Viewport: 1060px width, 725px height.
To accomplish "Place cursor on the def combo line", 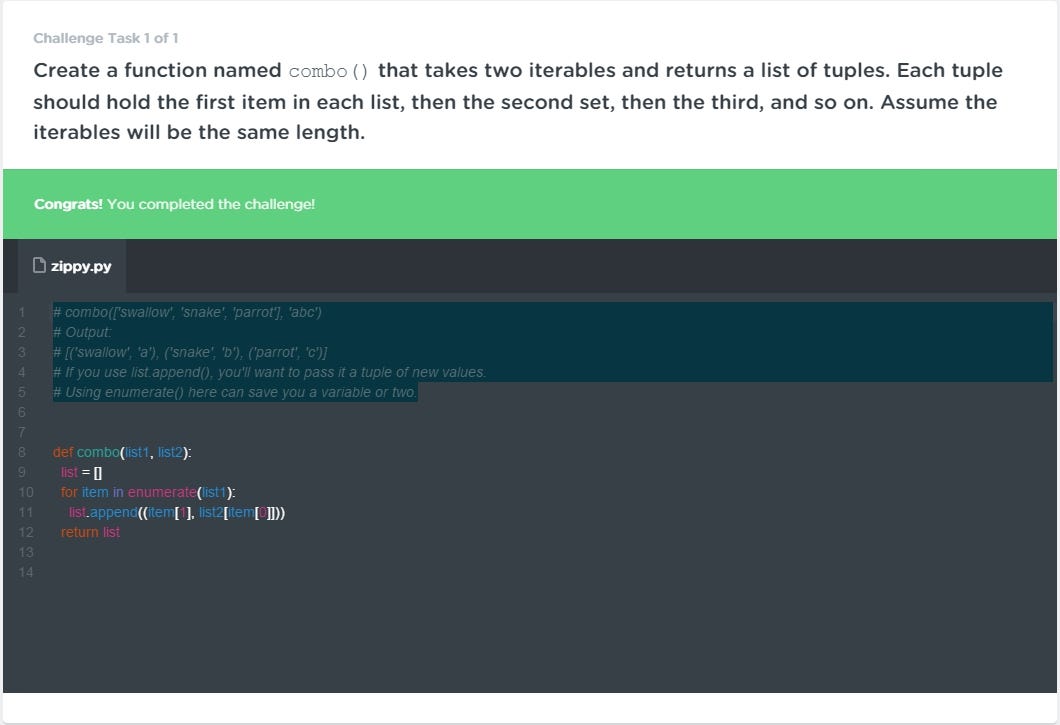I will point(120,452).
